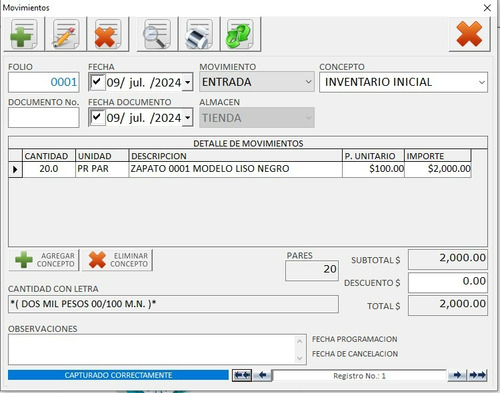
Task: Click the DETALLE DE MOVIMIENTOS header
Action: coord(248,144)
